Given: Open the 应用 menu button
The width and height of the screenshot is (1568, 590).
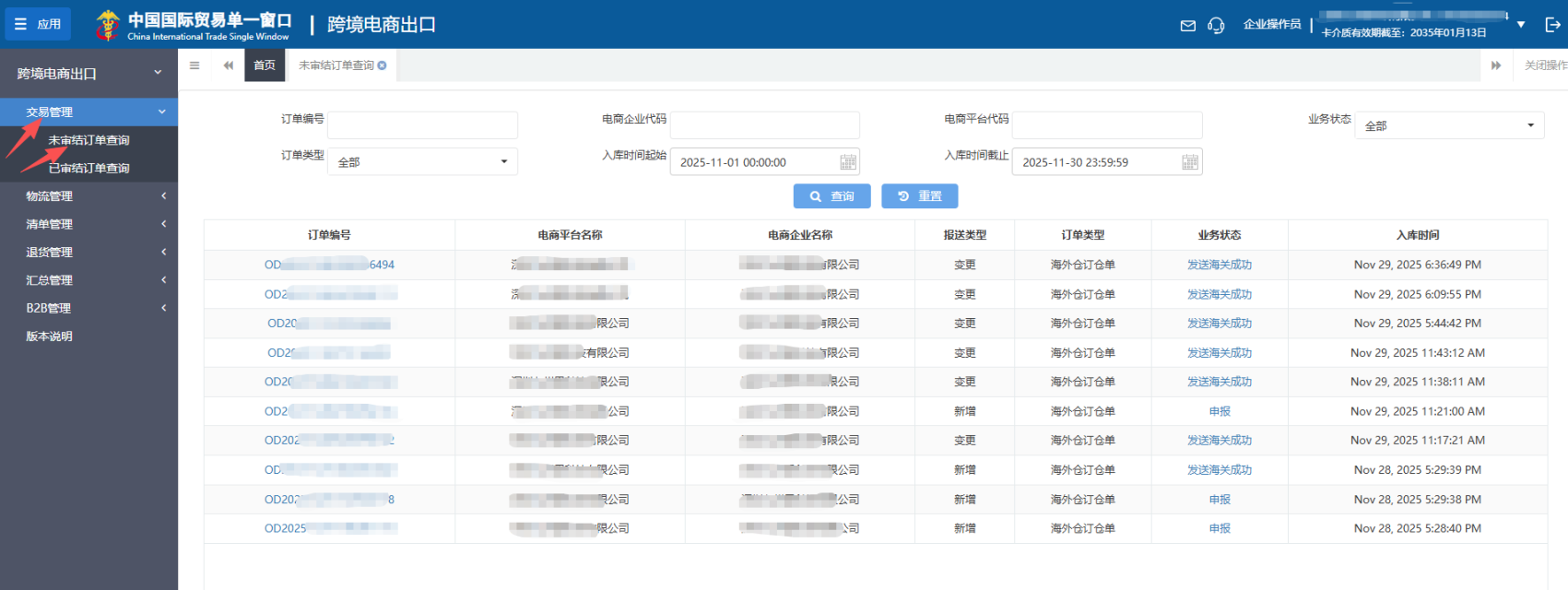Looking at the screenshot, I should click(38, 24).
